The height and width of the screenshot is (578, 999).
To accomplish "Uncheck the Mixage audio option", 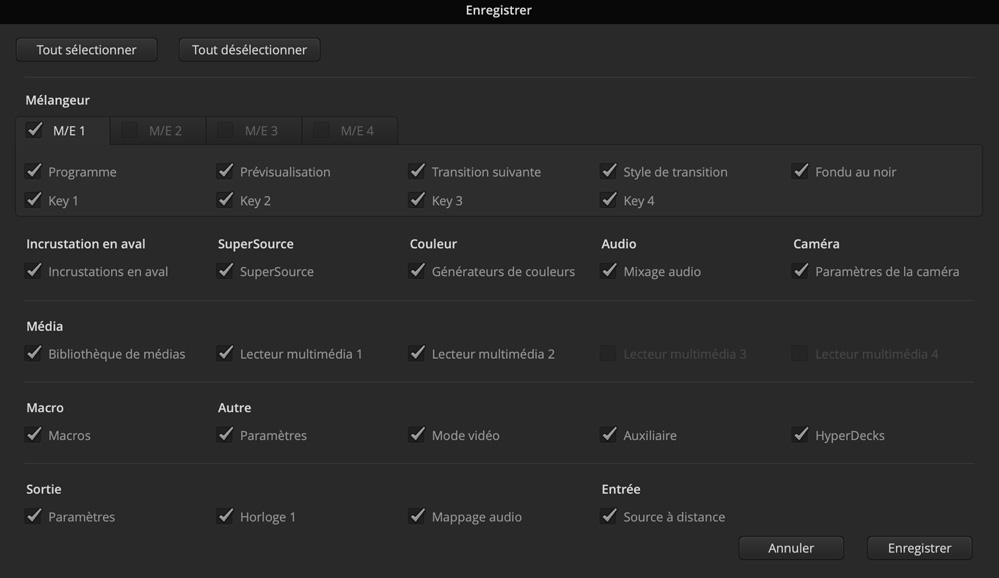I will coord(609,271).
